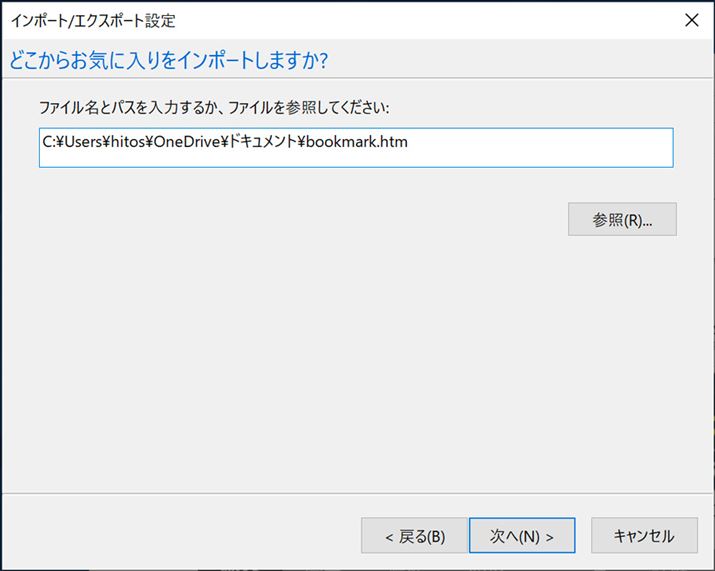Click the どこからお気に入りをインポートしますか heading
Image resolution: width=715 pixels, height=571 pixels.
168,60
